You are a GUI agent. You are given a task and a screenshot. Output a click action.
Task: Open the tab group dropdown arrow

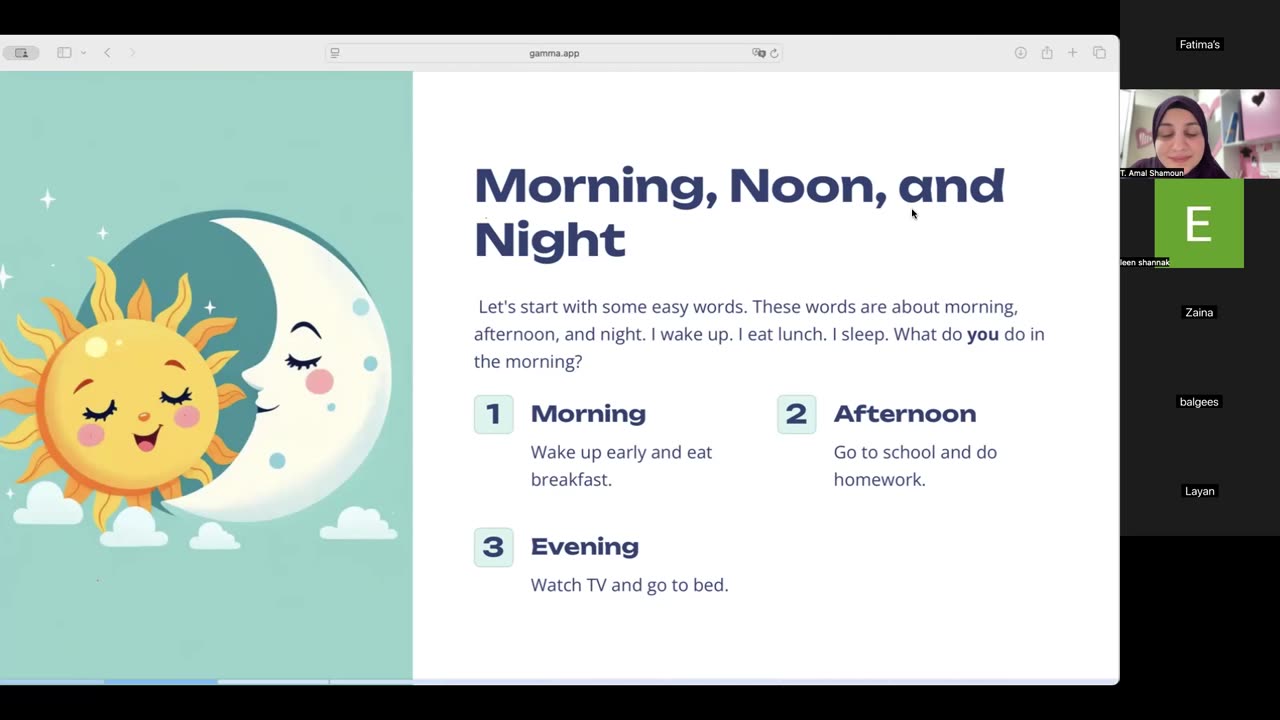pyautogui.click(x=83, y=53)
